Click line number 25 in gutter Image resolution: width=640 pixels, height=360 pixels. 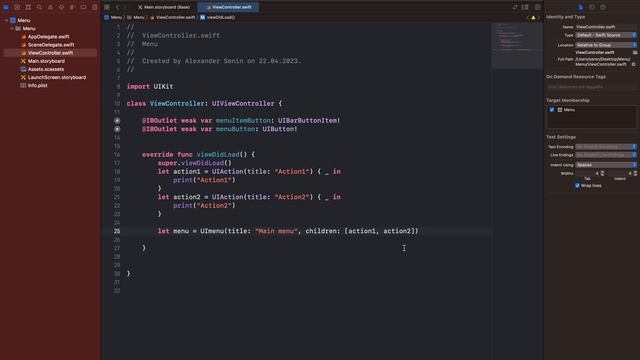[117, 231]
